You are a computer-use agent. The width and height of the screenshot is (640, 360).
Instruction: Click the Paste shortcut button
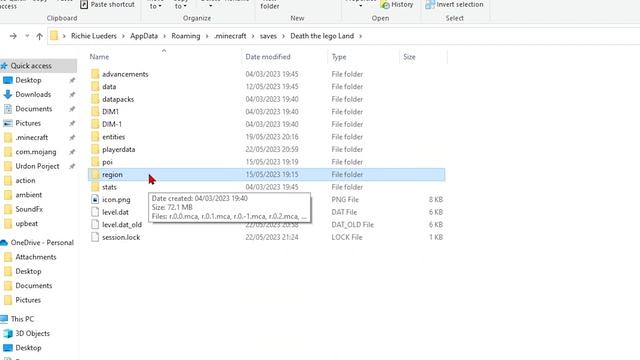pyautogui.click(x=108, y=4)
